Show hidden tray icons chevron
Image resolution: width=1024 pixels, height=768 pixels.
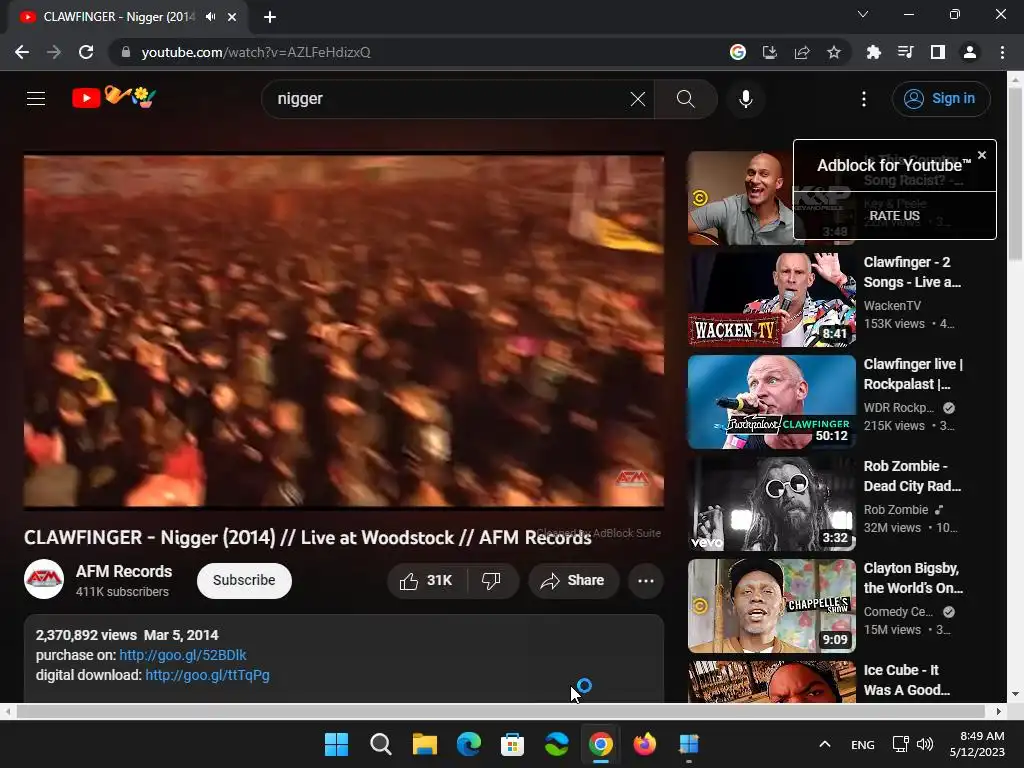tap(825, 744)
